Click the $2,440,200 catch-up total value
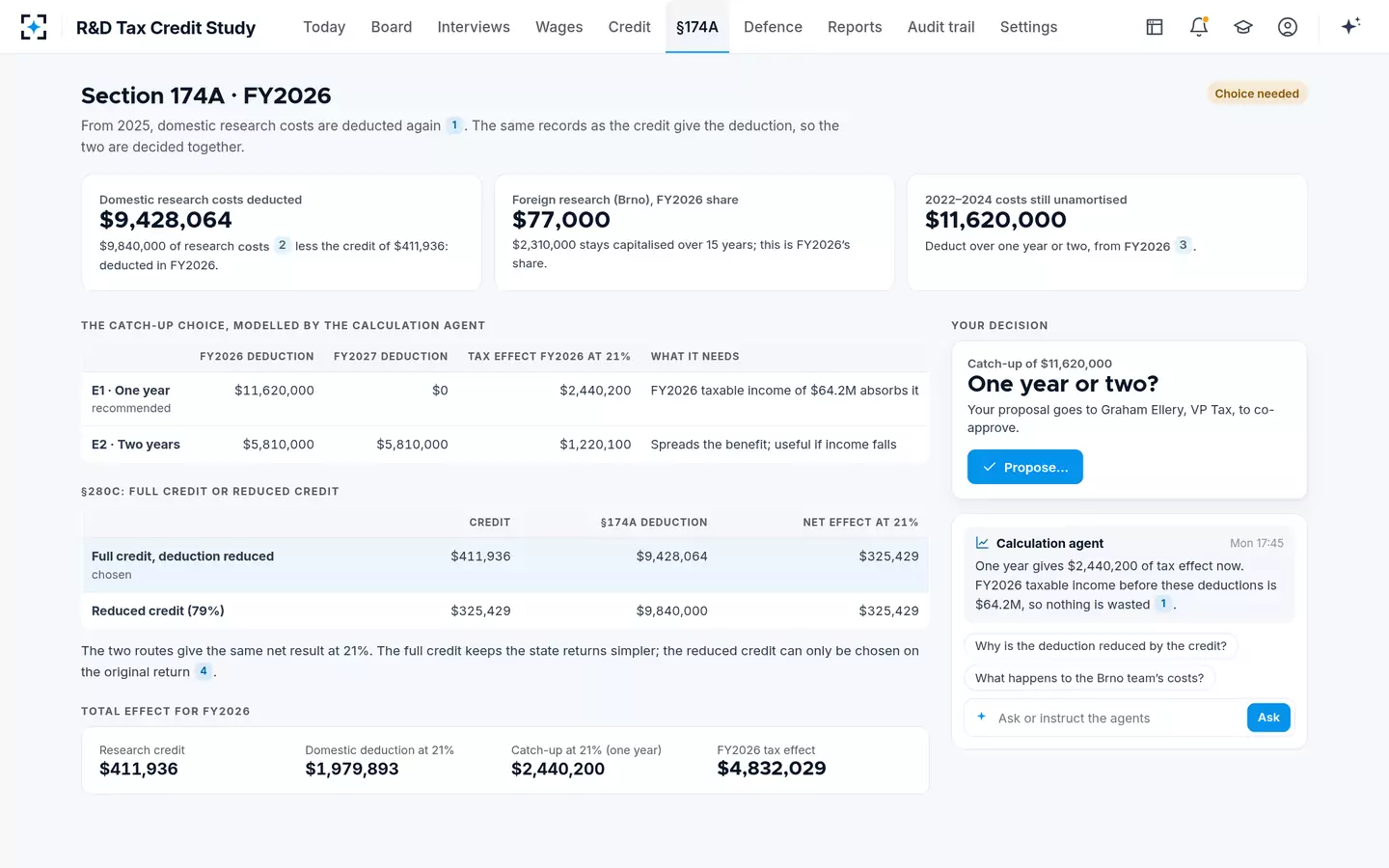Image resolution: width=1389 pixels, height=868 pixels. coord(558,769)
